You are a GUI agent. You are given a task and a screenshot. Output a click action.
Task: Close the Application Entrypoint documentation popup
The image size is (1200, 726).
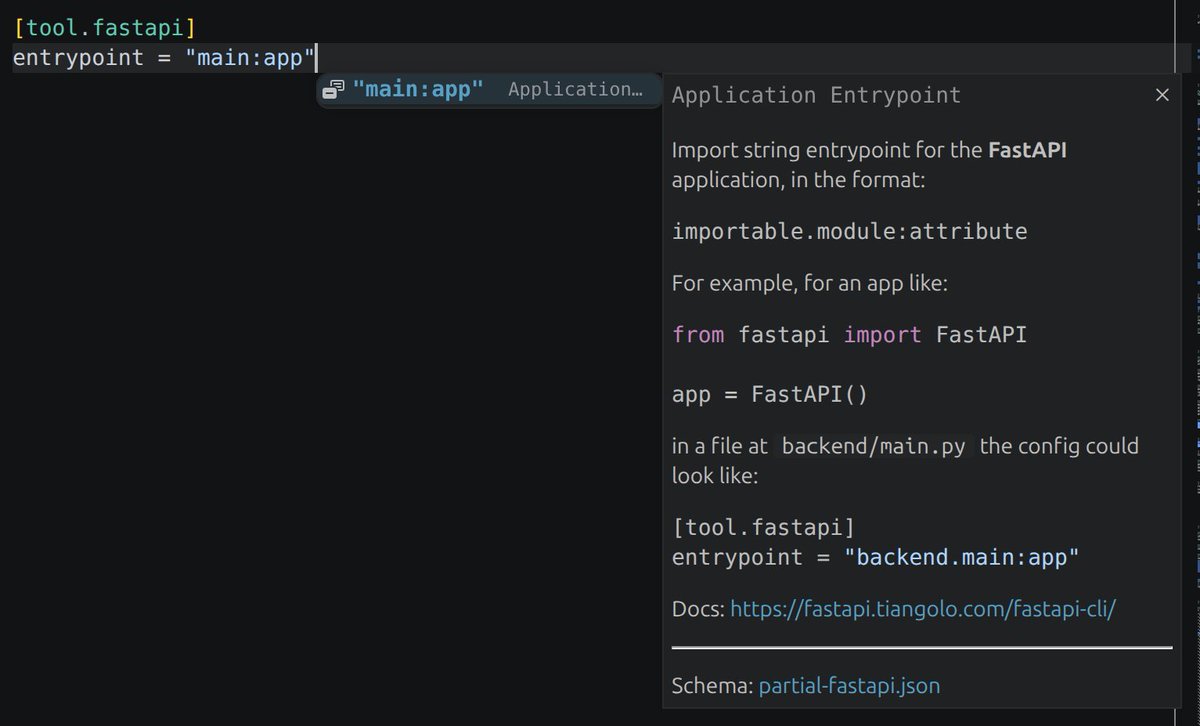[1162, 95]
